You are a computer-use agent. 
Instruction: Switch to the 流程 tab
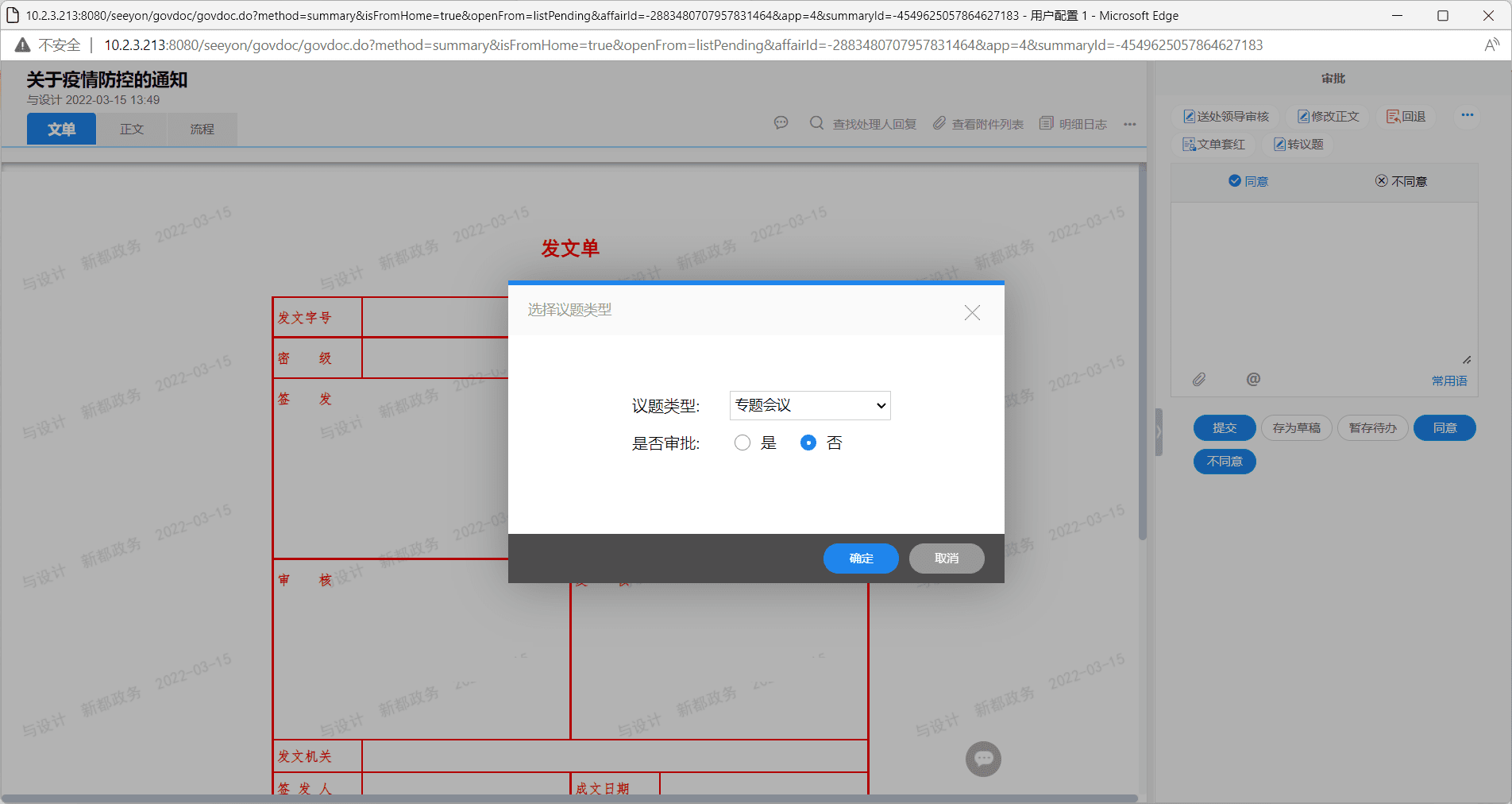coord(202,129)
